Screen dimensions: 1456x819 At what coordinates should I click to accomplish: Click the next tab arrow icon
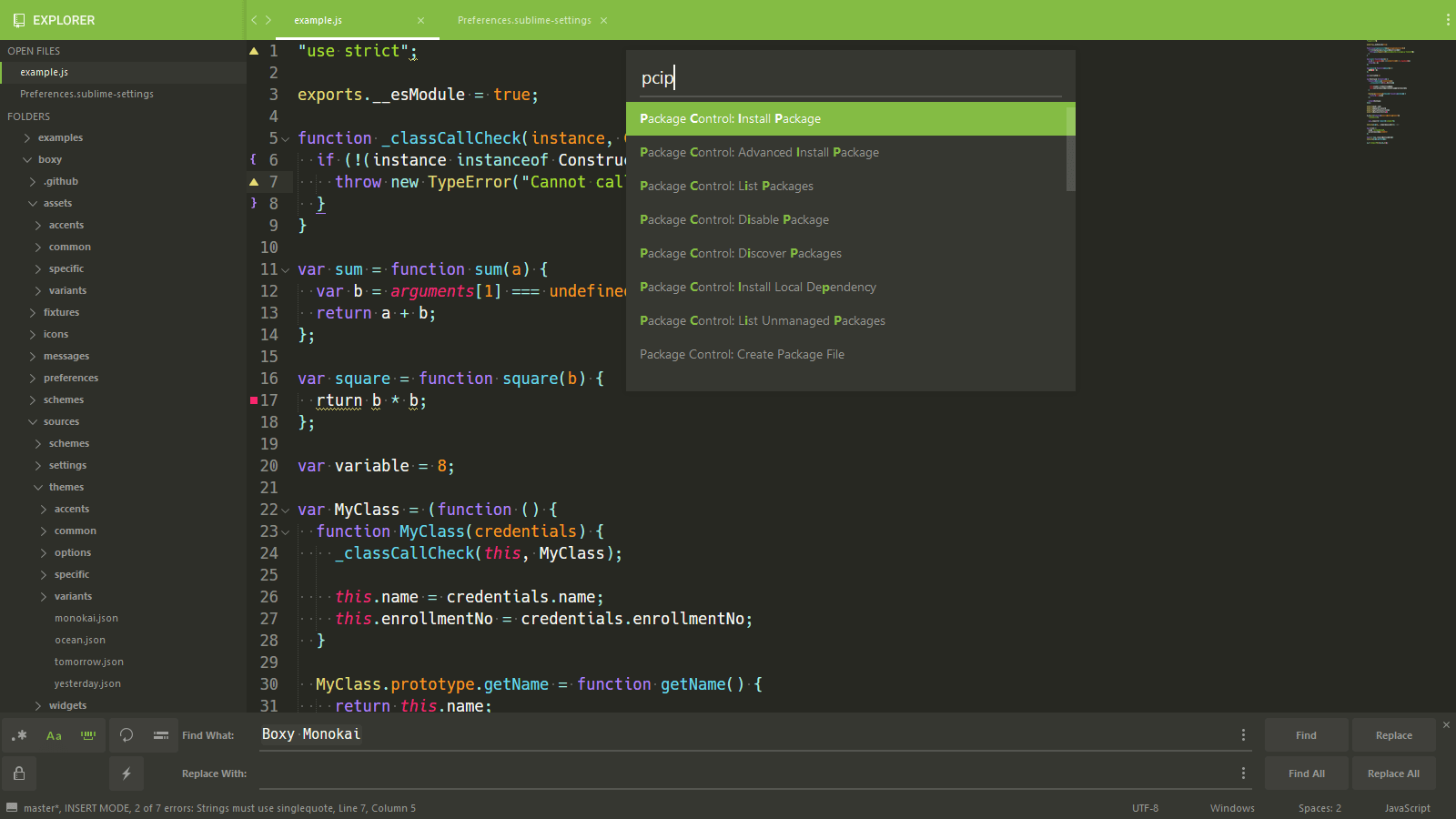268,20
